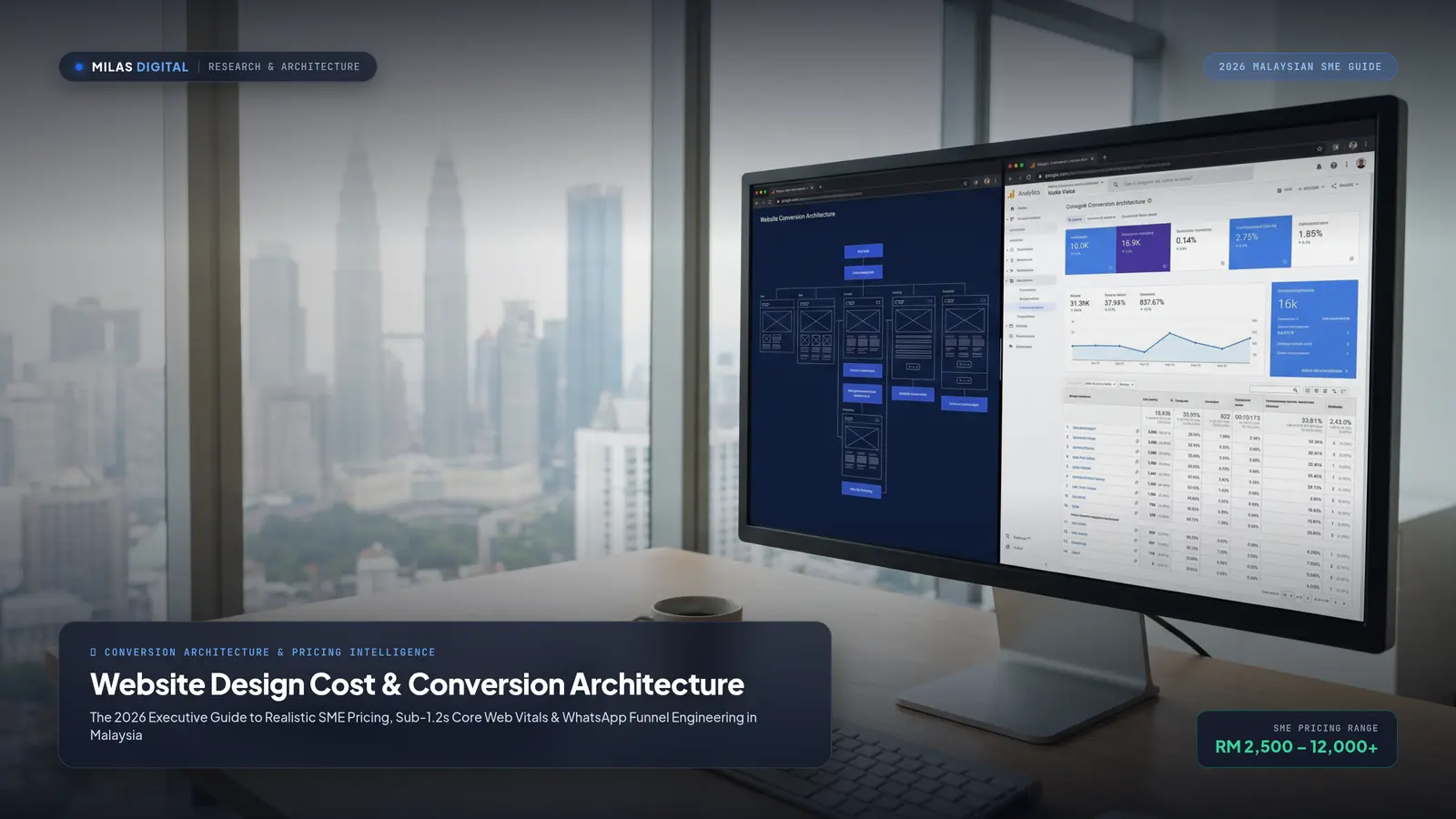The height and width of the screenshot is (819, 1456).
Task: Click the '2026 MALAYSIAN SME GUIDE' badge
Action: (x=1300, y=66)
